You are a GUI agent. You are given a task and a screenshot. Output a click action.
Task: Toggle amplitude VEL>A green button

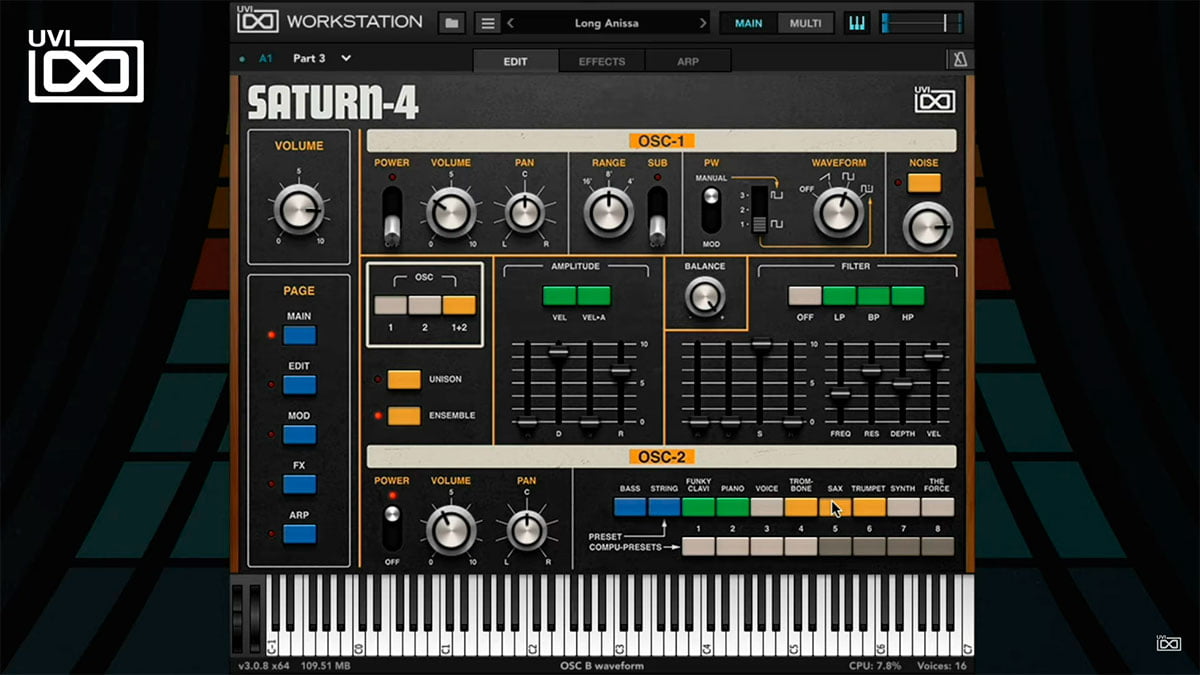(594, 295)
